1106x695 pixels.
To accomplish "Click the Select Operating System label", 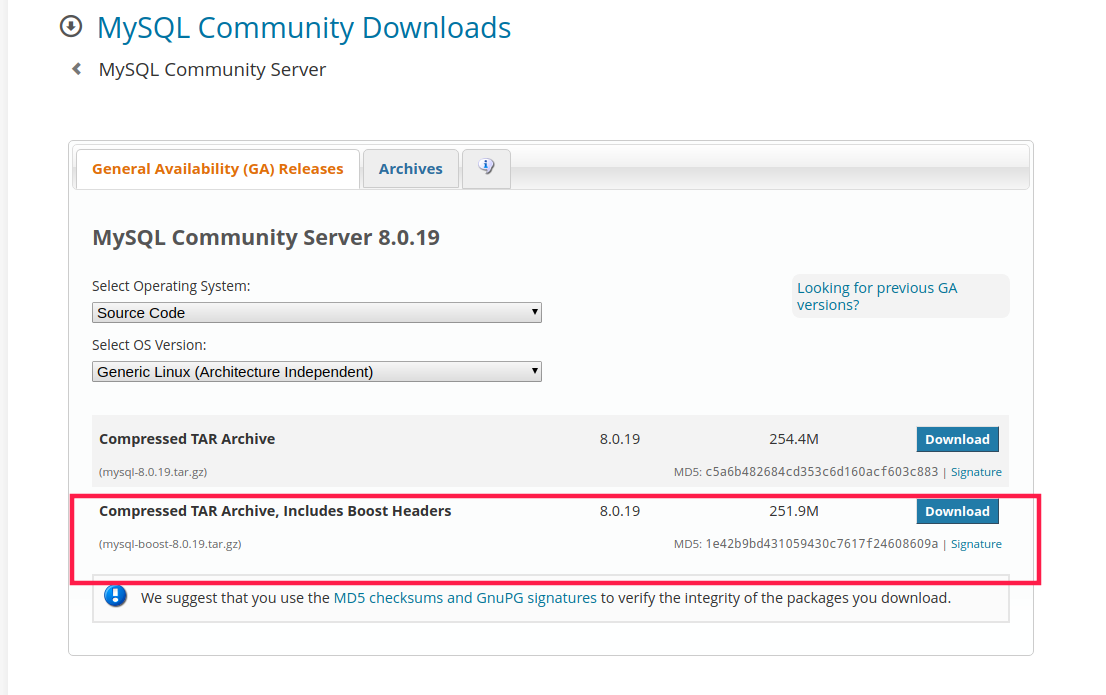I will [171, 286].
